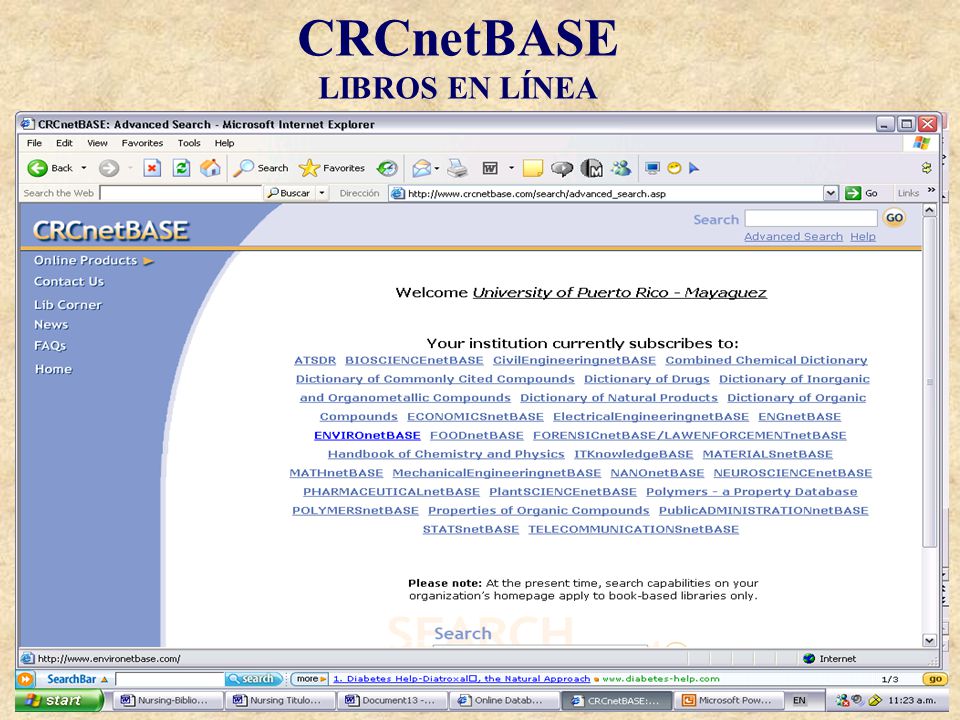This screenshot has width=960, height=720.
Task: Open the address bar URL dropdown
Action: point(830,193)
